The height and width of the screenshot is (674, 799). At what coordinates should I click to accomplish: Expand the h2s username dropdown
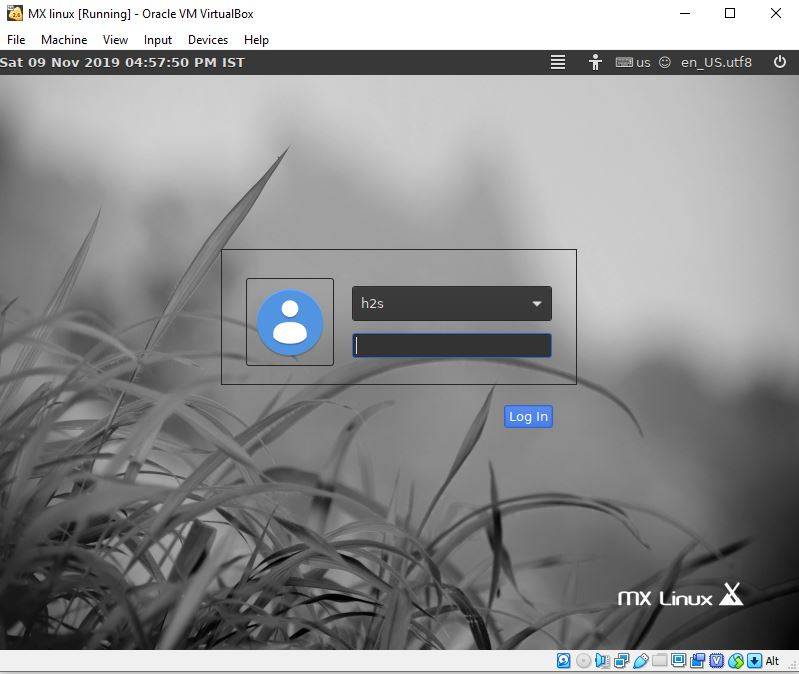(451, 304)
